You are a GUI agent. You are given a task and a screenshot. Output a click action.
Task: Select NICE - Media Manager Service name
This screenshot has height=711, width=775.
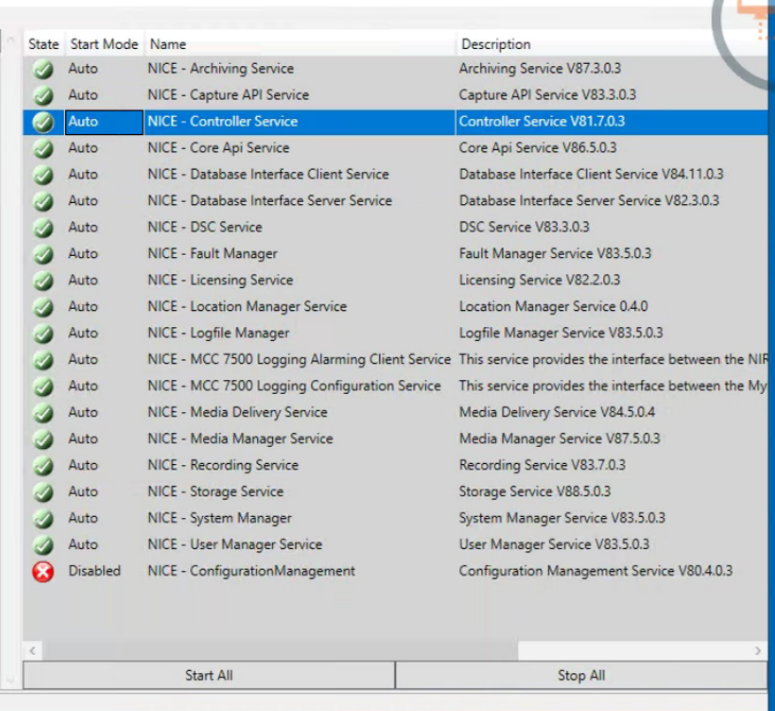pyautogui.click(x=240, y=439)
